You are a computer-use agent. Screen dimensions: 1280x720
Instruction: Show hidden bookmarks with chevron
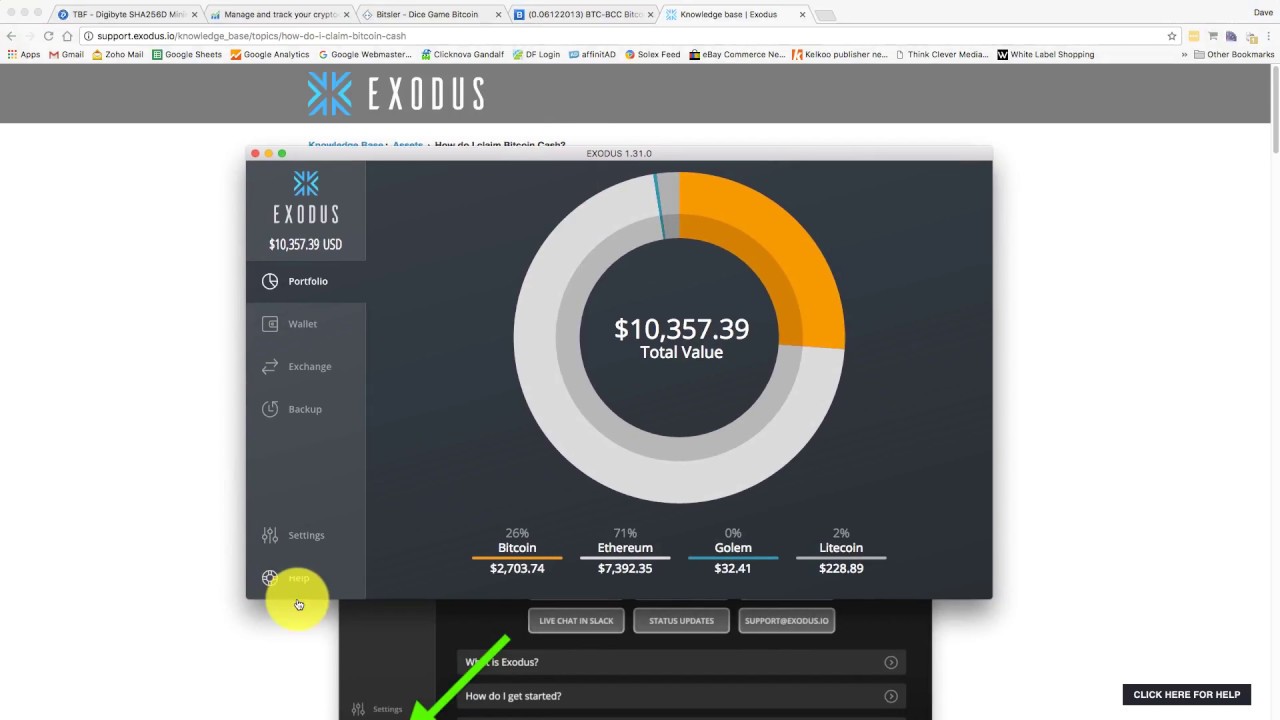tap(1184, 54)
